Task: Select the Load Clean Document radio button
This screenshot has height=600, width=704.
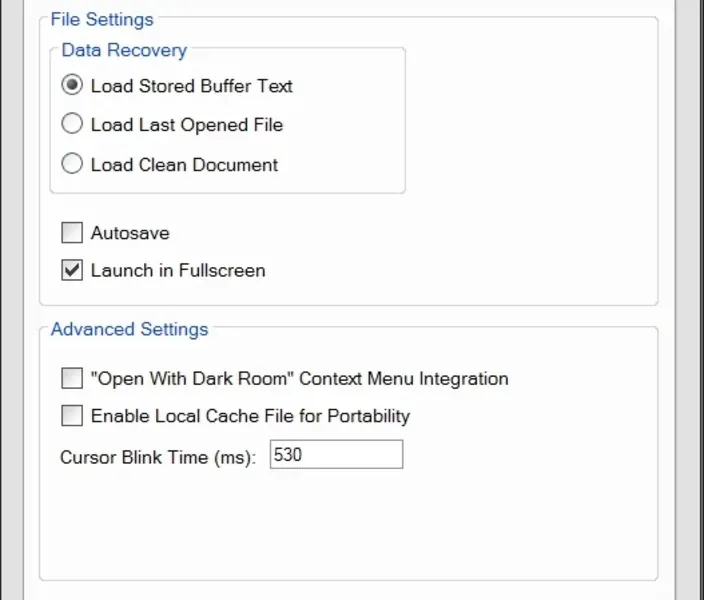Action: pyautogui.click(x=72, y=165)
